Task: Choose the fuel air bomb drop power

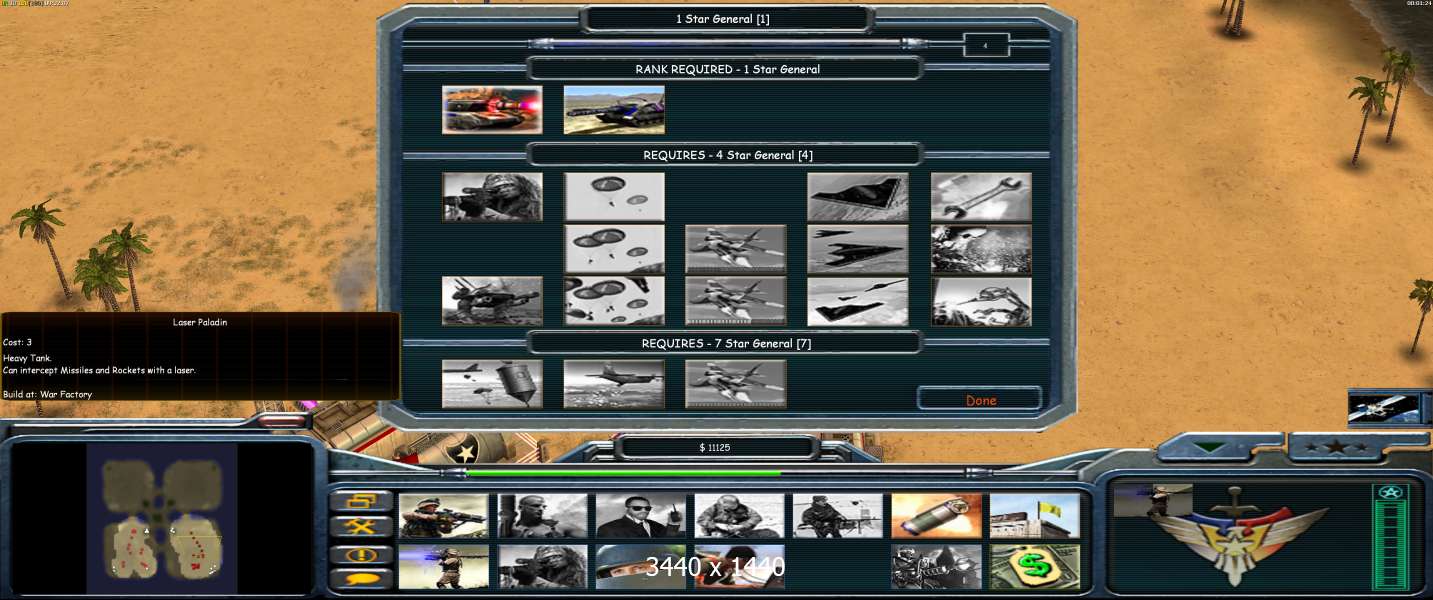Action: pyautogui.click(x=492, y=384)
